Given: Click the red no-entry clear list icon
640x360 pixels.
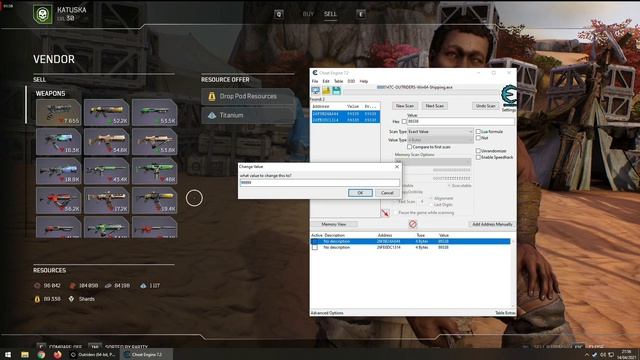Looking at the screenshot, I should click(x=413, y=224).
